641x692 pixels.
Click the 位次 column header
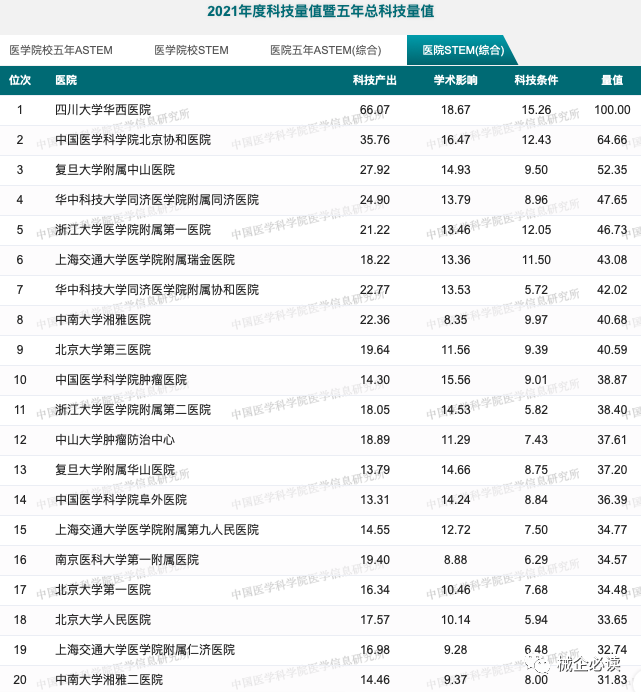click(20, 80)
